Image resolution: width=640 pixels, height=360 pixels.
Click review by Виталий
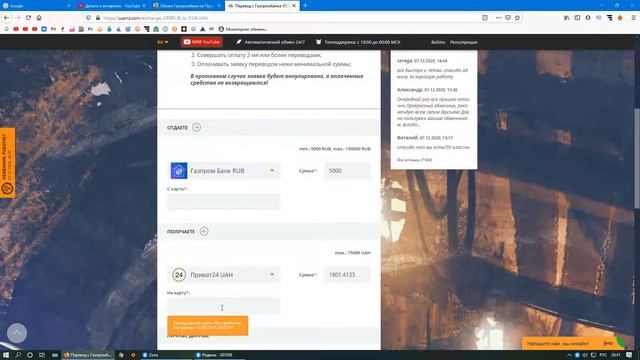433,142
